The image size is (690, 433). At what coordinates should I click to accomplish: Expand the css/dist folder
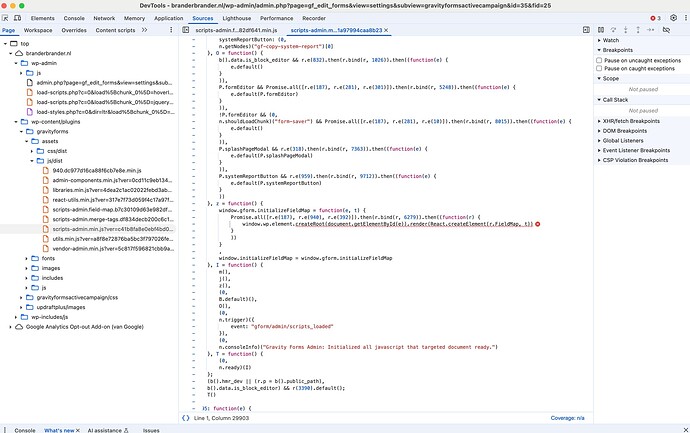tap(32, 151)
